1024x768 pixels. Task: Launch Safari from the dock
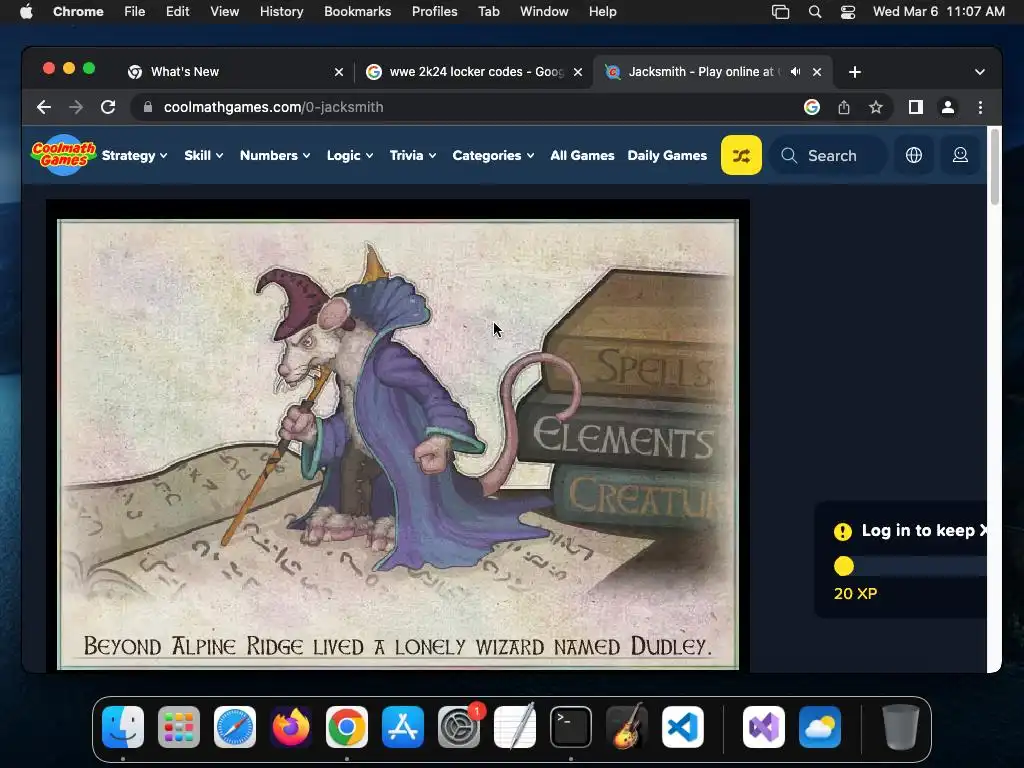235,727
